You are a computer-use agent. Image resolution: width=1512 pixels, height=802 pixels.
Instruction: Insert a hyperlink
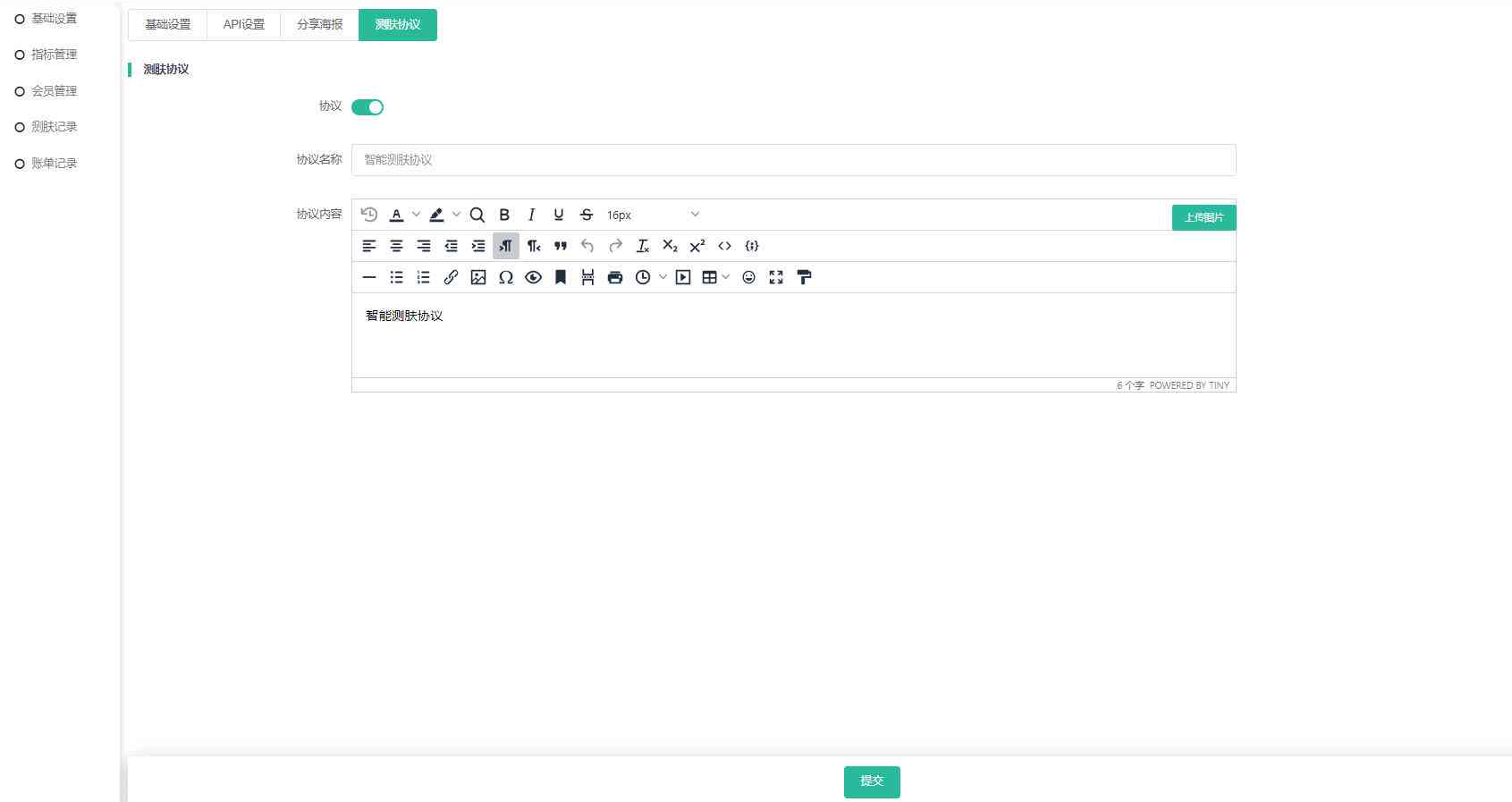tap(452, 277)
